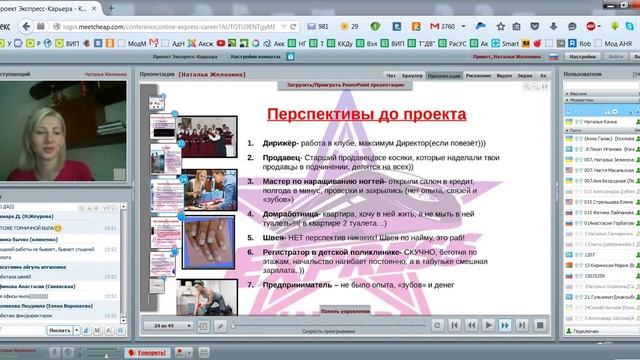Click the reload presentation circular arrow icon
The height and width of the screenshot is (360, 640).
tap(437, 325)
